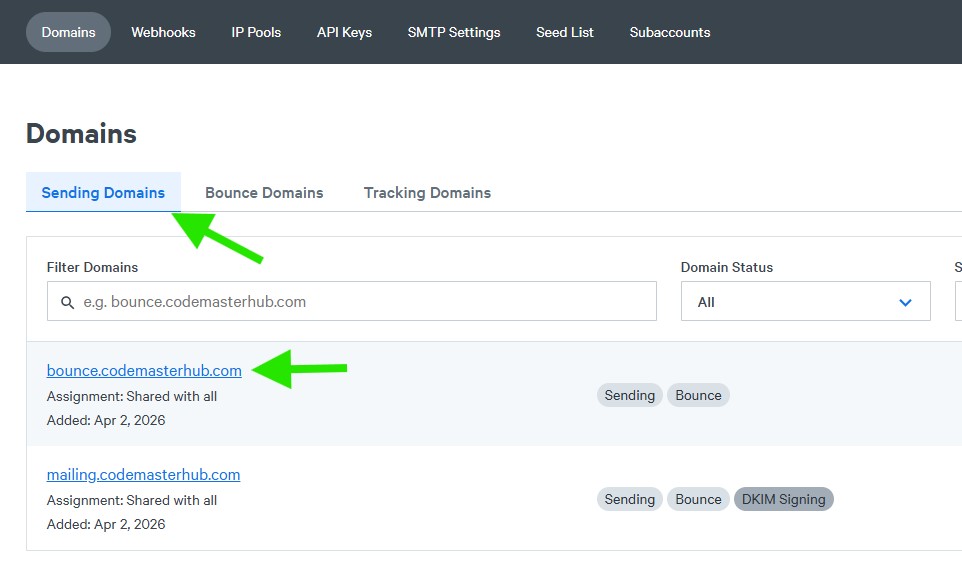Open the API Keys page
This screenshot has width=962, height=573.
point(344,32)
